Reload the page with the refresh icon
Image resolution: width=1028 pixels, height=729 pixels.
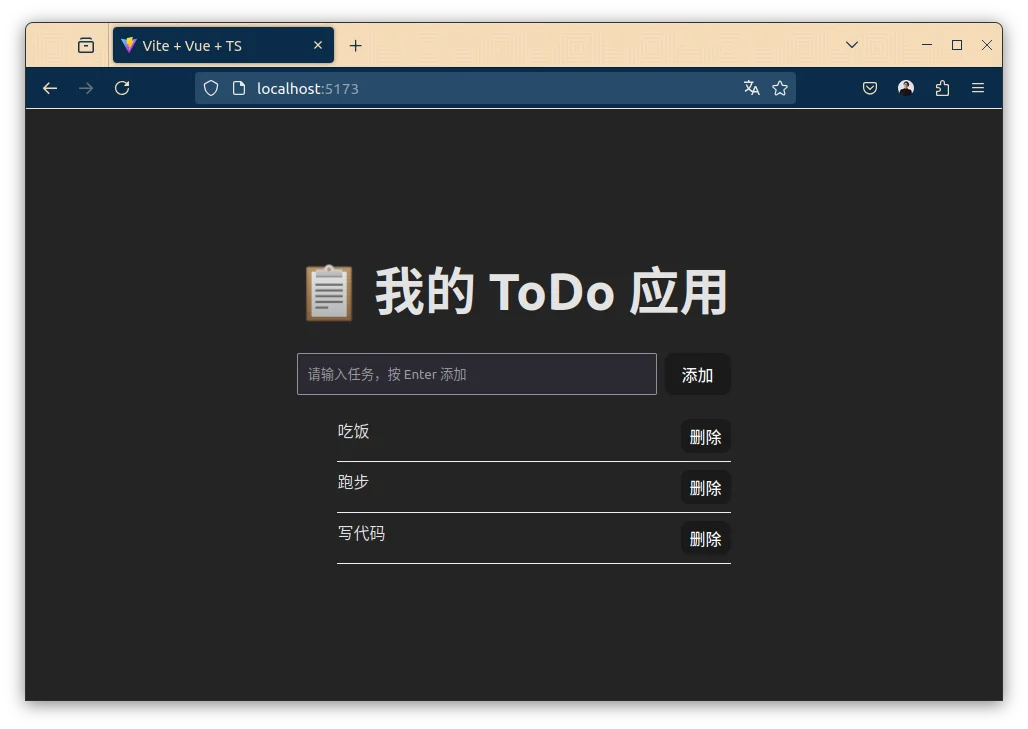[122, 88]
